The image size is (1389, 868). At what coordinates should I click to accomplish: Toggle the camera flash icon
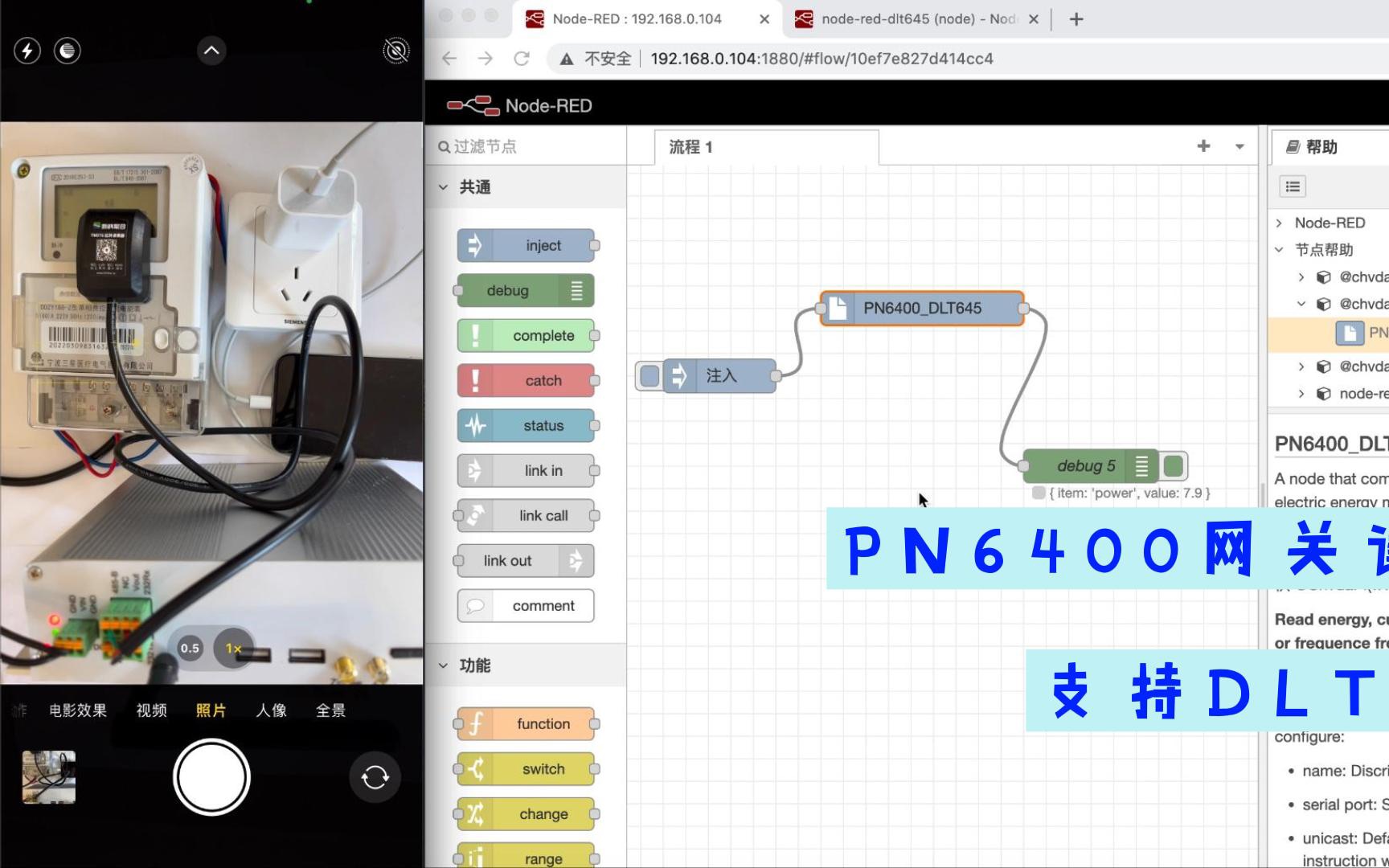27,51
